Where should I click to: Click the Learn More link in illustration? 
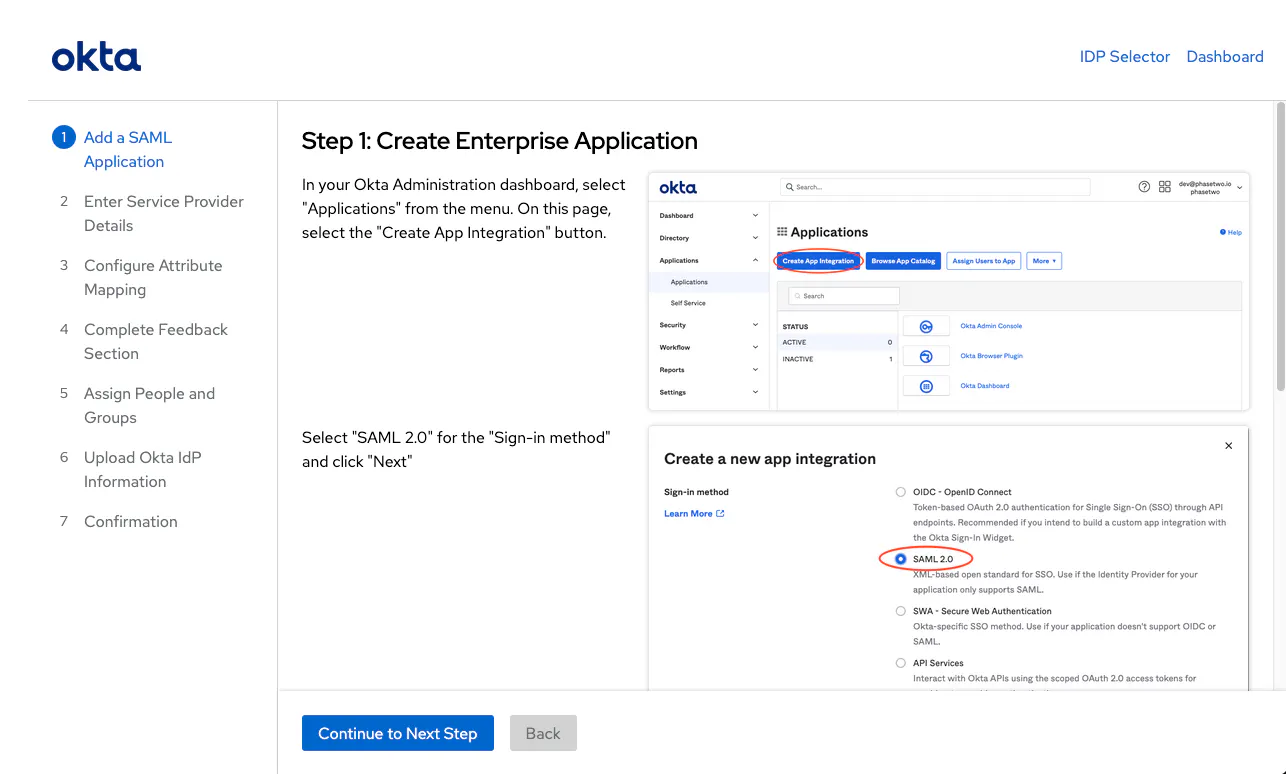(x=694, y=514)
